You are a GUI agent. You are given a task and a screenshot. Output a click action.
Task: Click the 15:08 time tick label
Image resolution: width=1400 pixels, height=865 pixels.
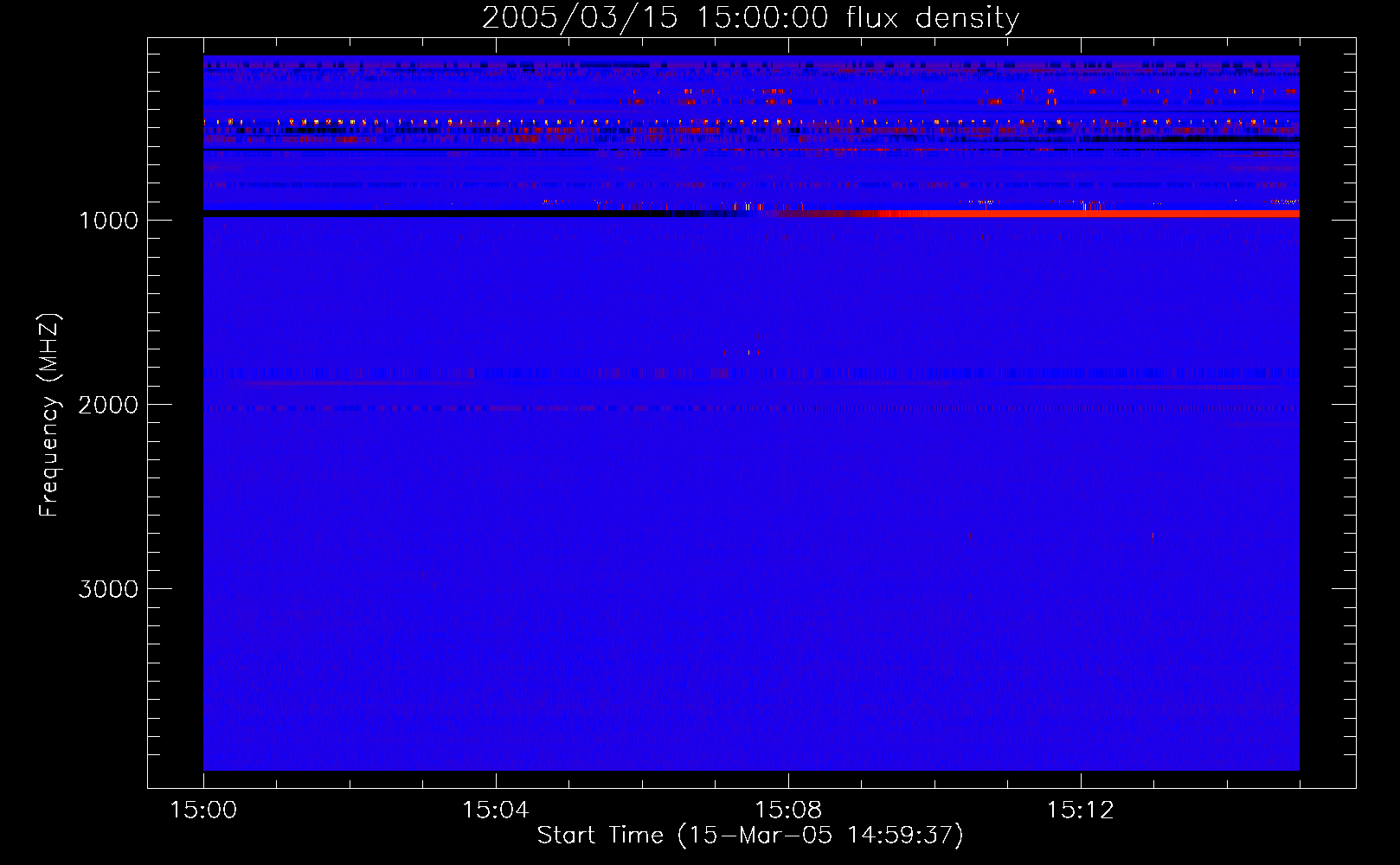point(787,811)
